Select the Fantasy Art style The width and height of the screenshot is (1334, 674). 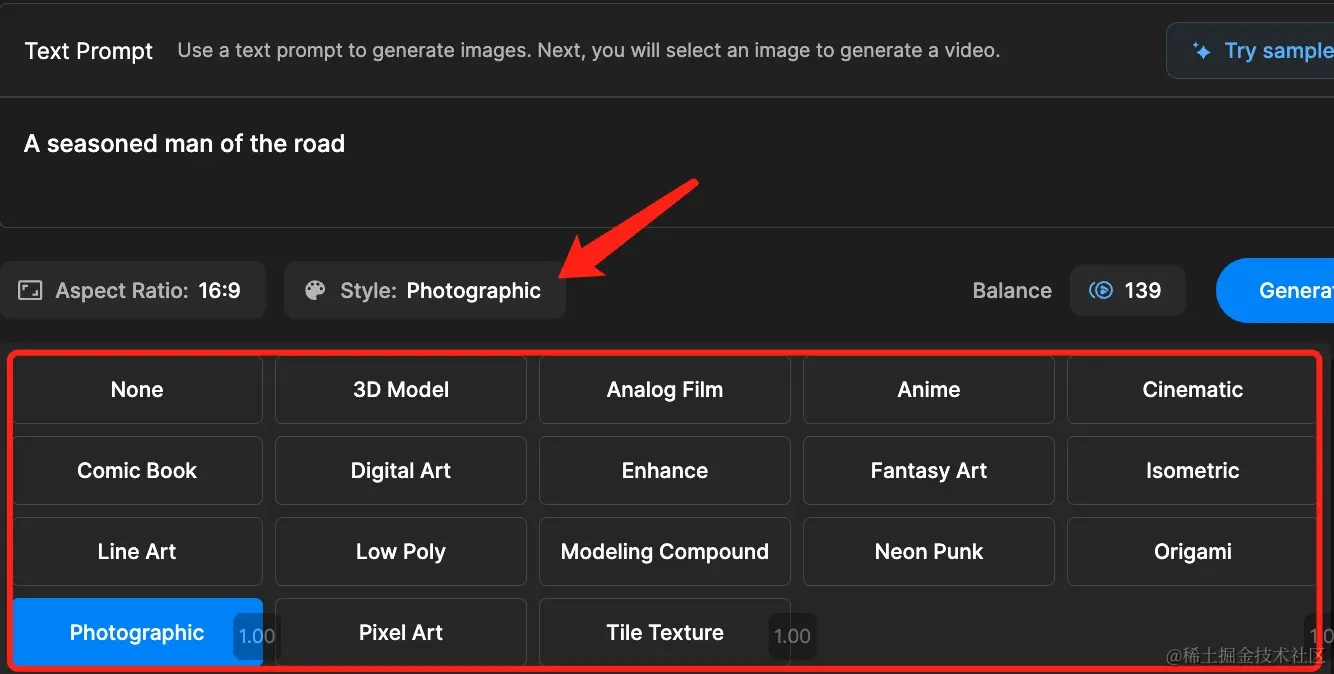929,471
